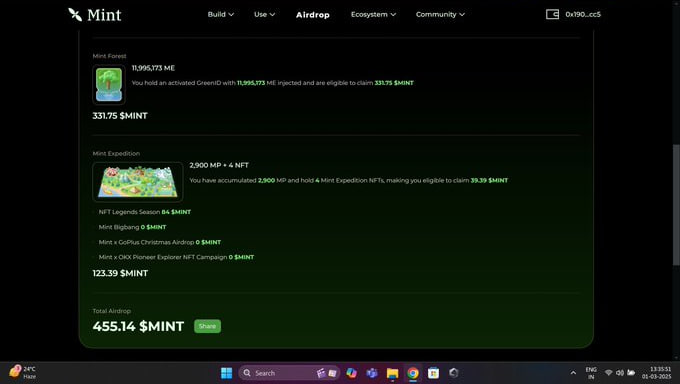
Task: Click the Mint Expedition map thumbnail
Action: pos(137,182)
